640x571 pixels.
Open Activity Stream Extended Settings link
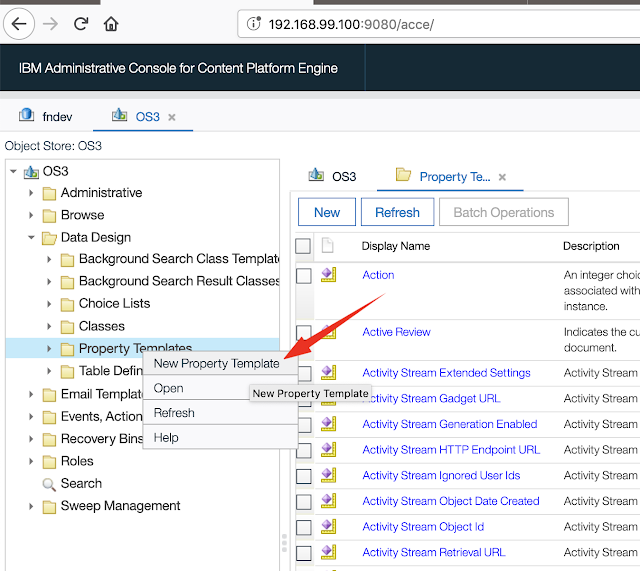pyautogui.click(x=447, y=373)
